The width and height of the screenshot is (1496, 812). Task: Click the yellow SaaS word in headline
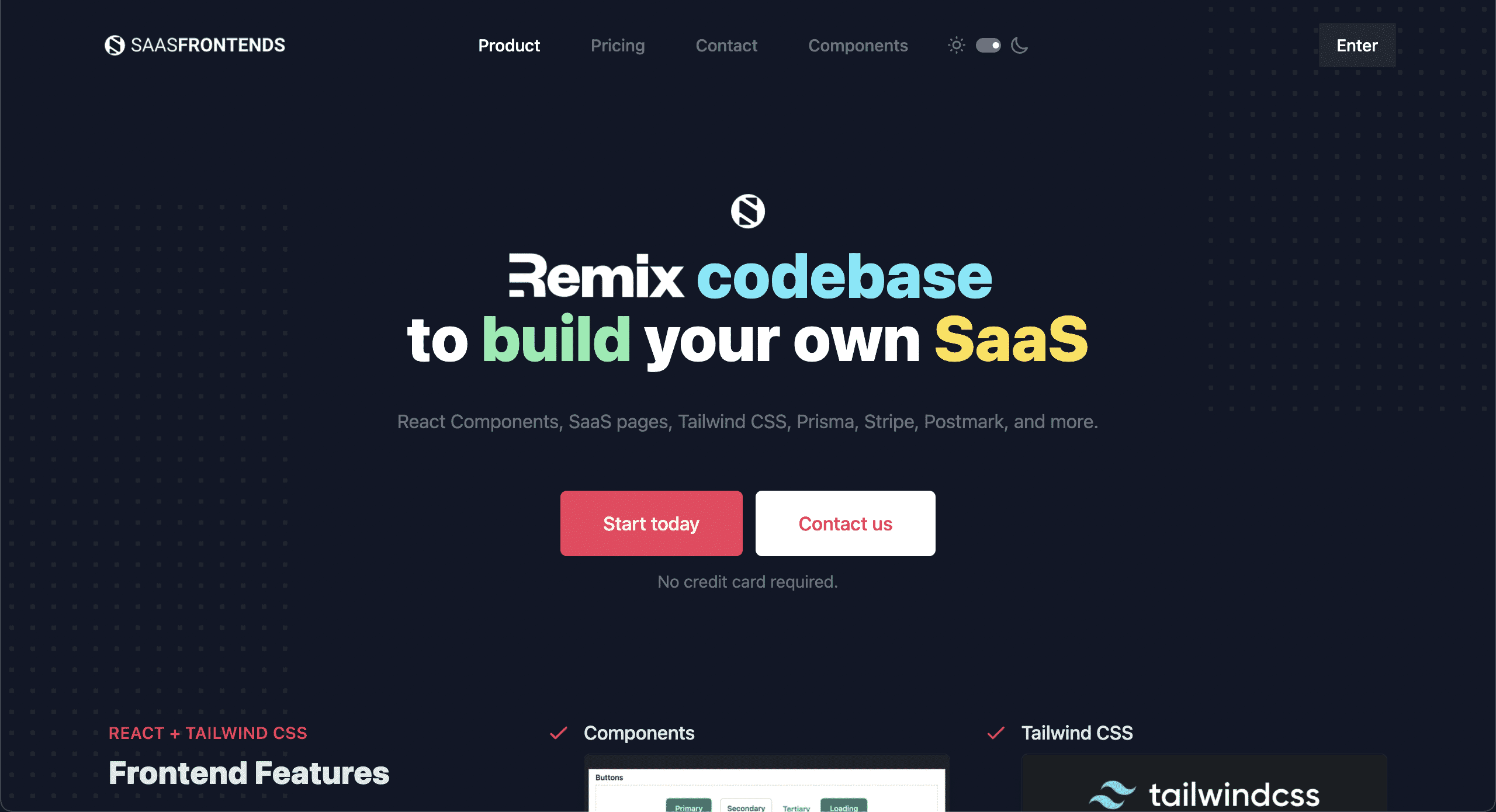click(1011, 339)
